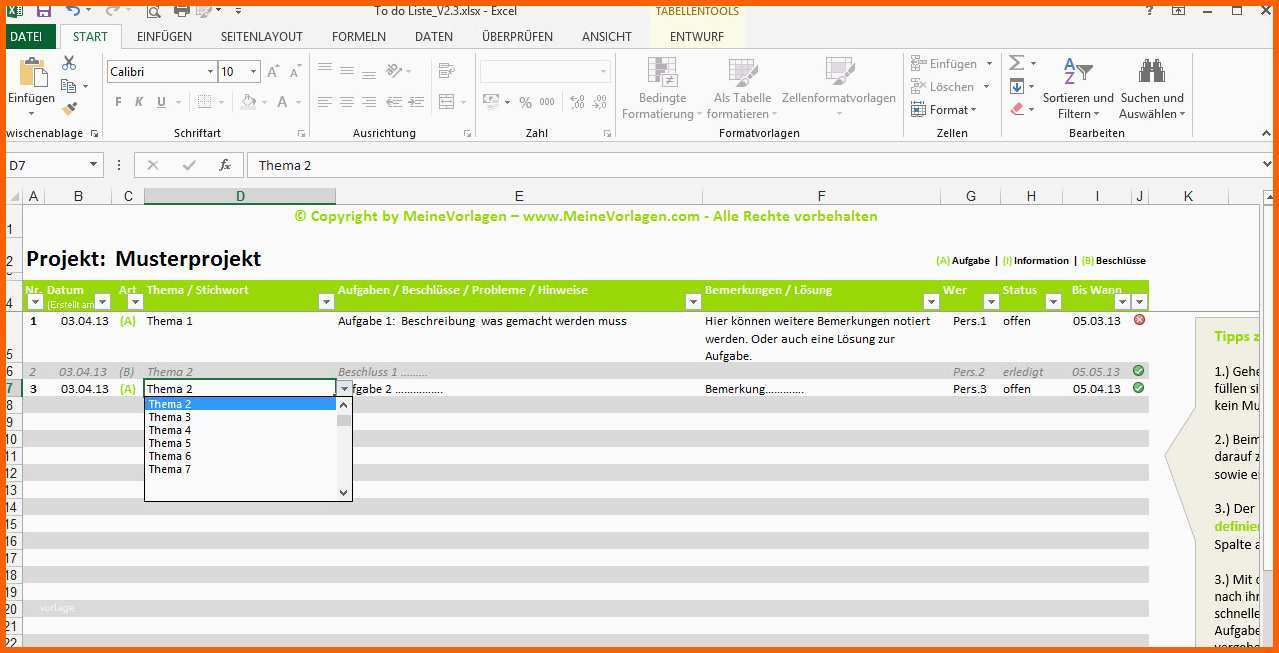1279x653 pixels.
Task: Switch to the ÜBERPRÜFEN tab
Action: point(517,36)
